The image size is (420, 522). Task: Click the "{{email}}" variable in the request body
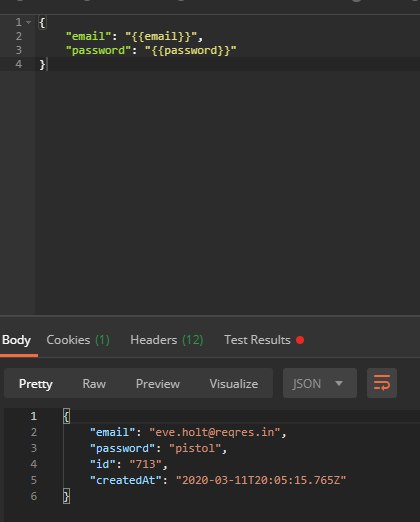[x=161, y=36]
